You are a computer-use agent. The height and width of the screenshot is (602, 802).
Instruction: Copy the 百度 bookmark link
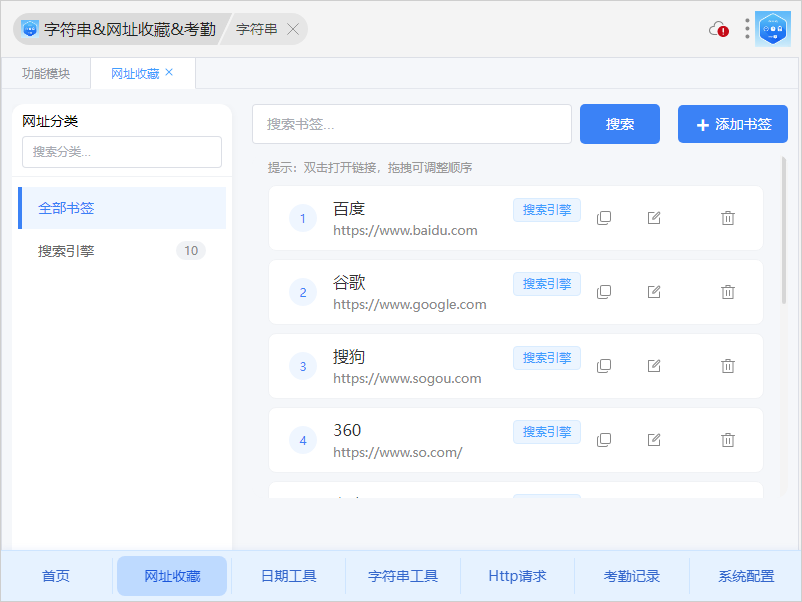coord(604,218)
